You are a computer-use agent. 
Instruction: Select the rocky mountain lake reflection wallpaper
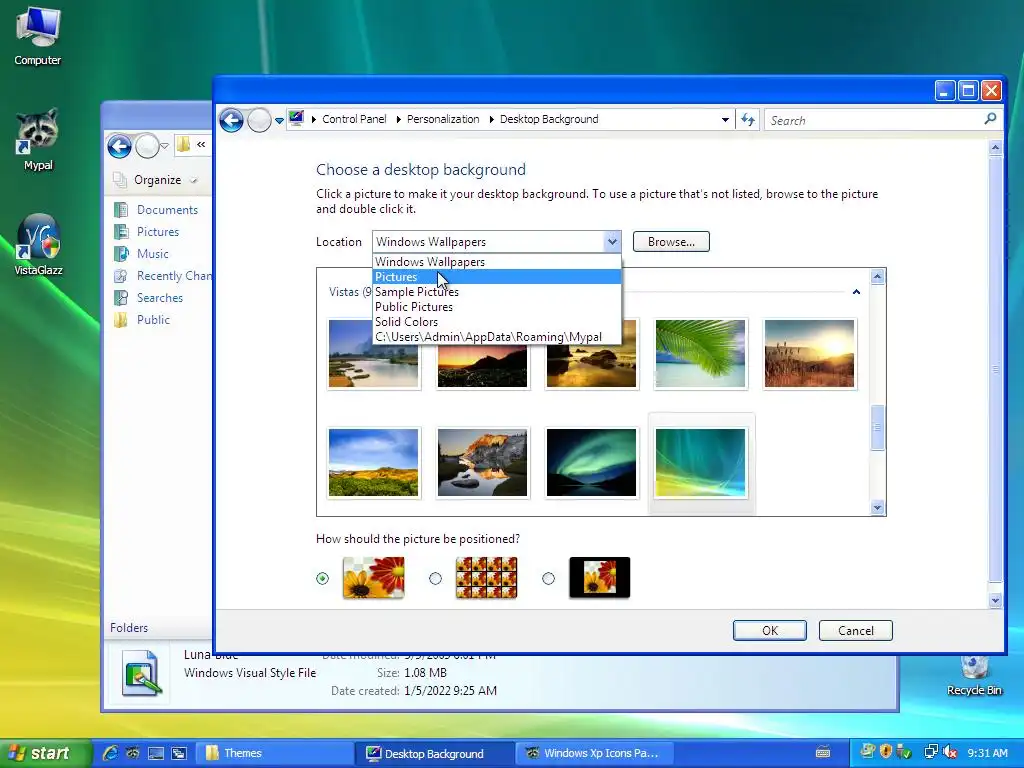coord(482,462)
